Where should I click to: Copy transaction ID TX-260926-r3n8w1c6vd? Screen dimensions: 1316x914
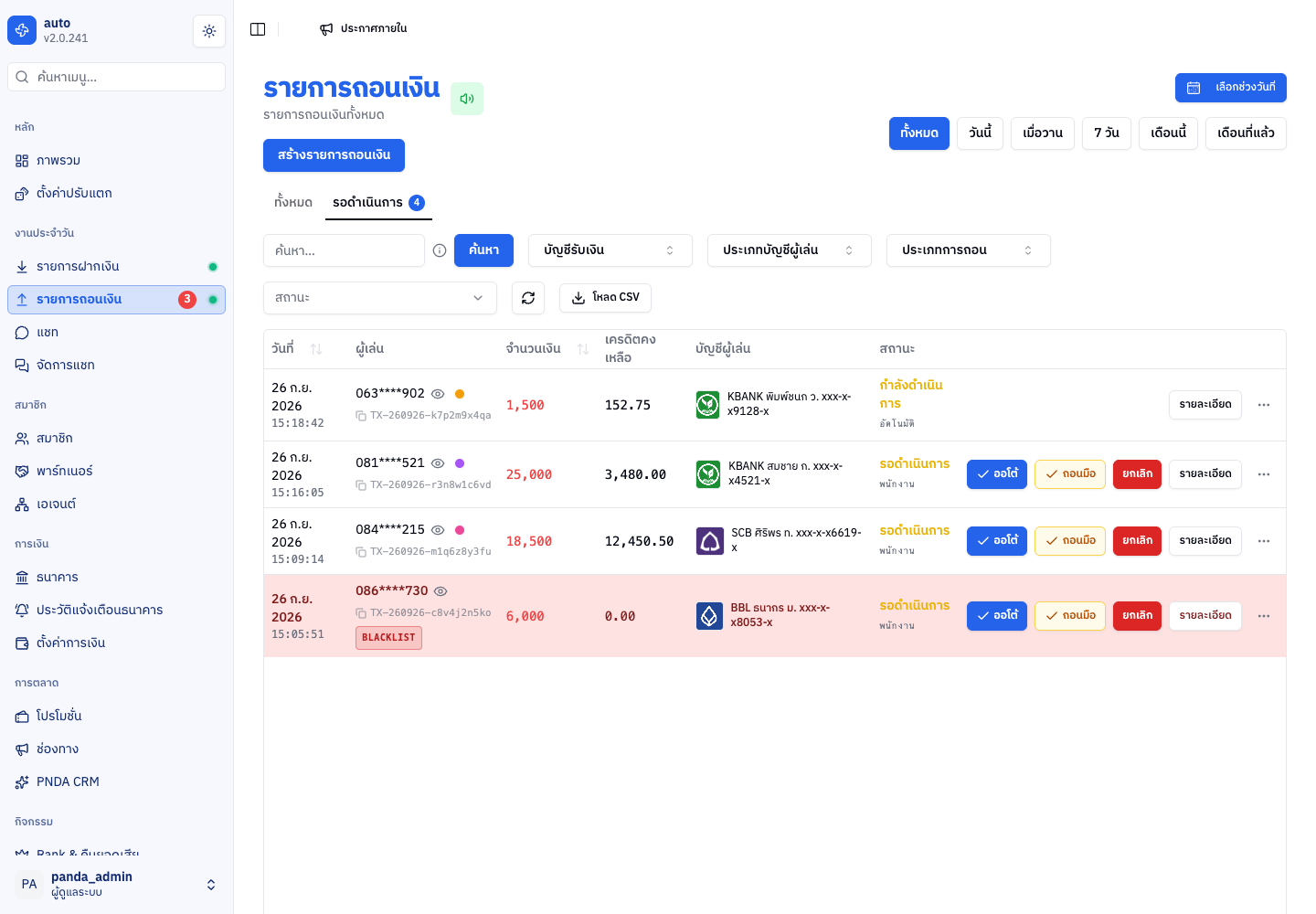point(361,485)
